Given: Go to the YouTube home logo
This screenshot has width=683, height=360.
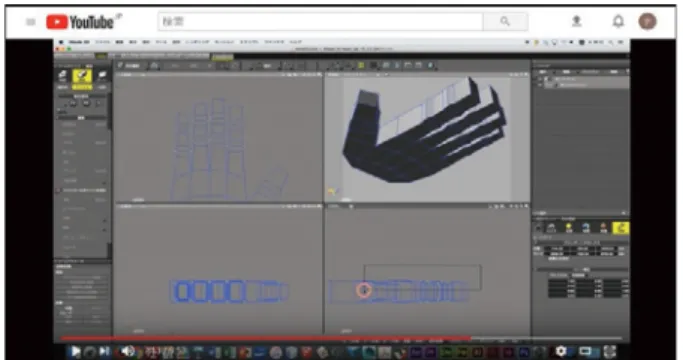Looking at the screenshot, I should coord(81,22).
